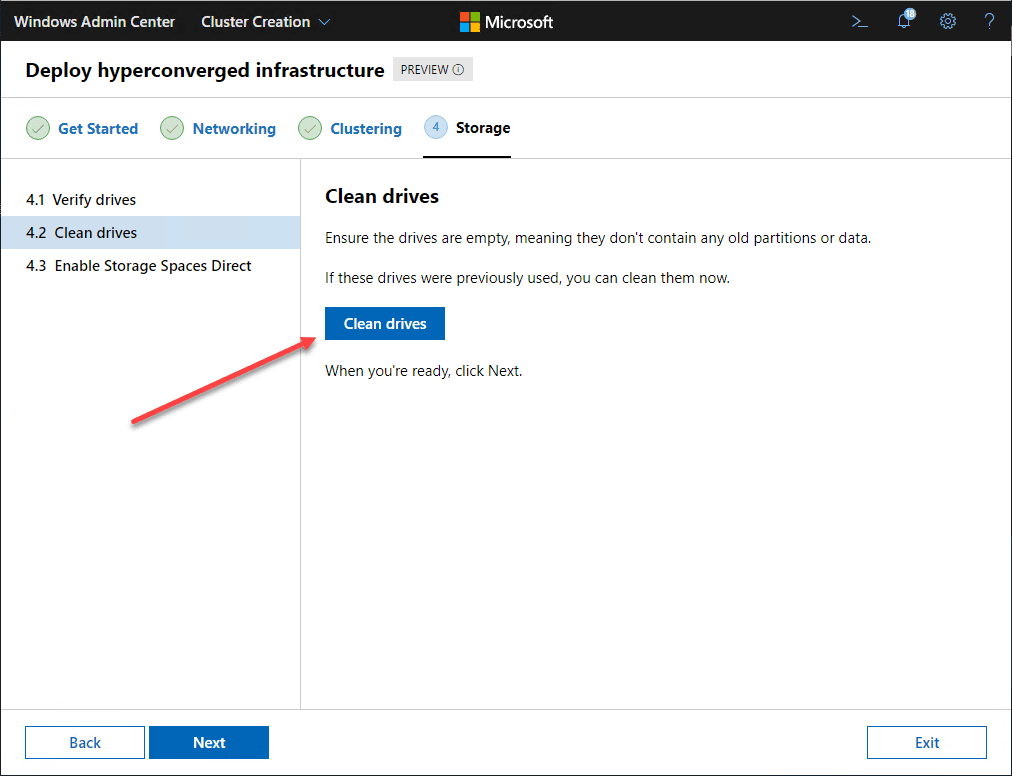Open the PowerShell console icon
1012x776 pixels.
tap(859, 21)
